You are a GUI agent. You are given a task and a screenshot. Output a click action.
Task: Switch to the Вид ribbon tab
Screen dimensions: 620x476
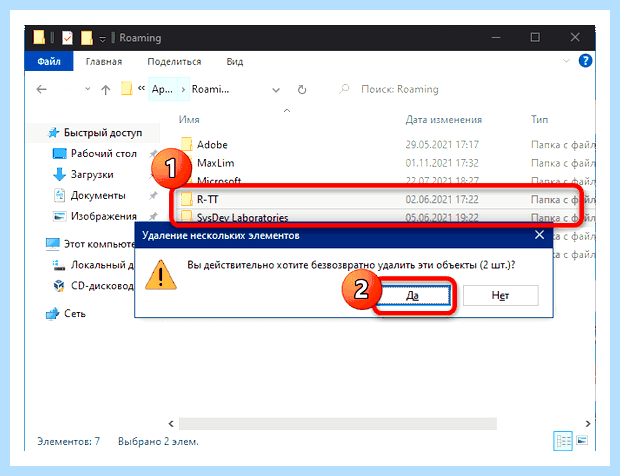[234, 62]
